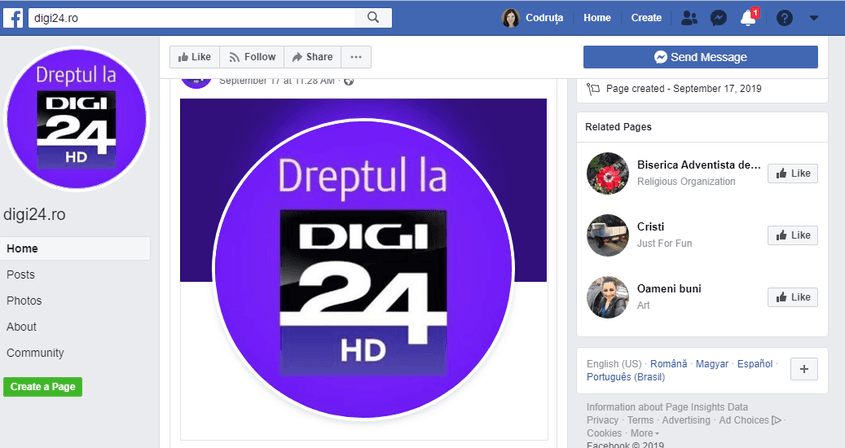Open Friend Requests icon
The image size is (845, 448).
pos(689,18)
